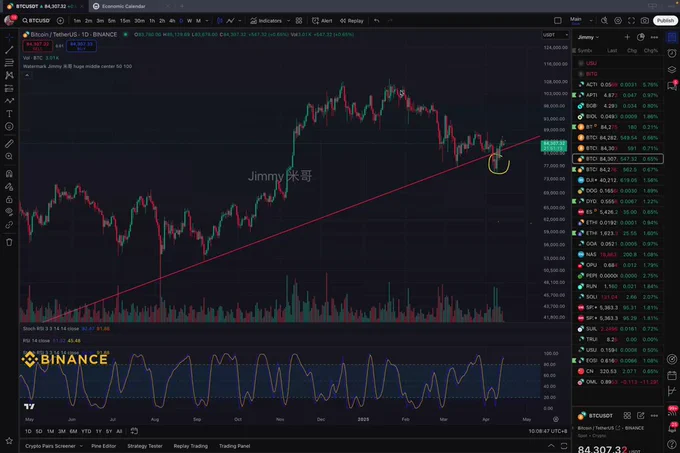
Task: Set the chart range to YTD
Action: (86, 431)
